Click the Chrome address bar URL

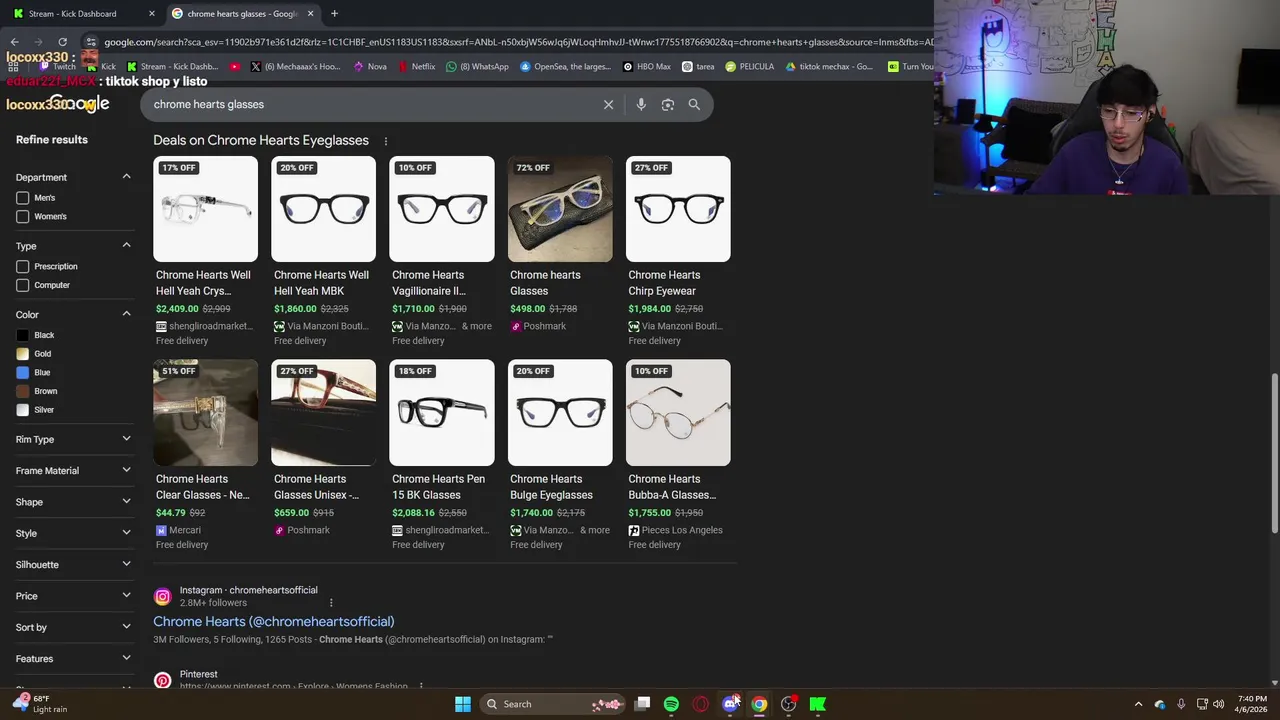click(x=518, y=42)
